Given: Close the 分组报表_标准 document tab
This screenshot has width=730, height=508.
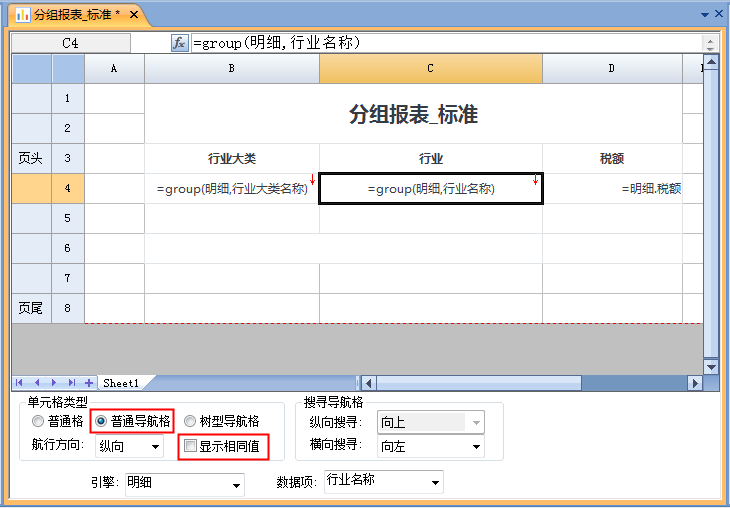Looking at the screenshot, I should (134, 15).
